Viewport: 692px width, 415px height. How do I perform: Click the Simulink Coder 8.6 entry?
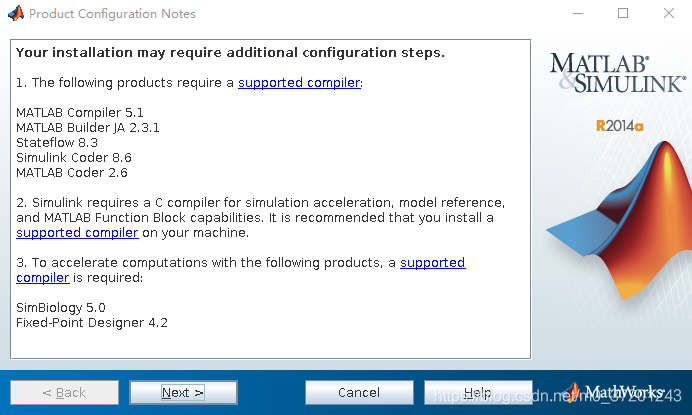pos(74,157)
